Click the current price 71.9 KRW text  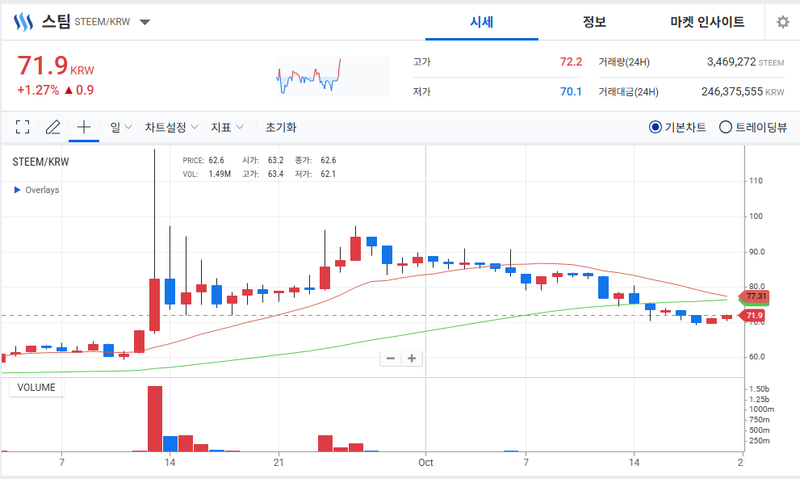(x=56, y=66)
